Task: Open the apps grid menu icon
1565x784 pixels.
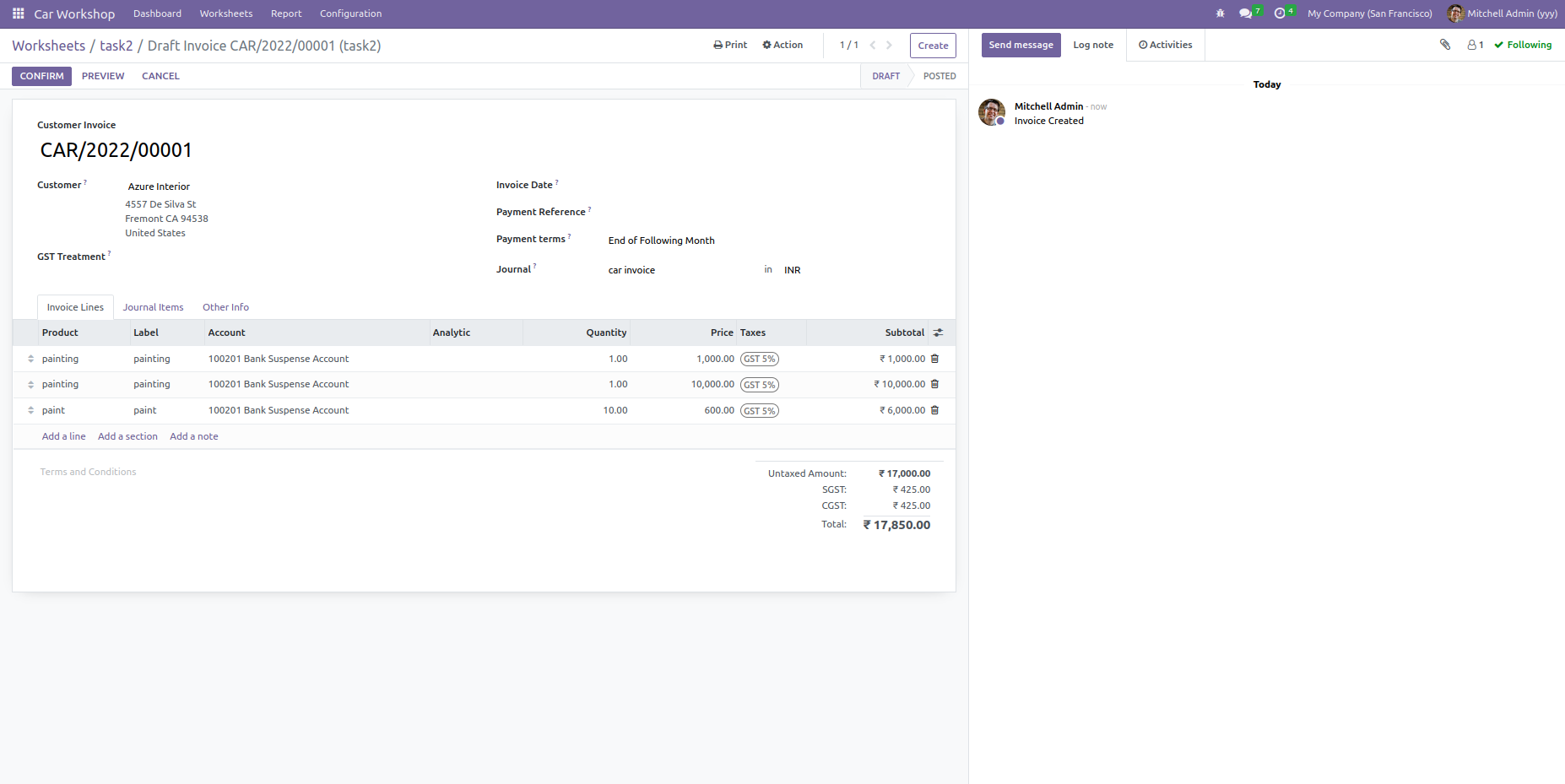Action: click(18, 14)
